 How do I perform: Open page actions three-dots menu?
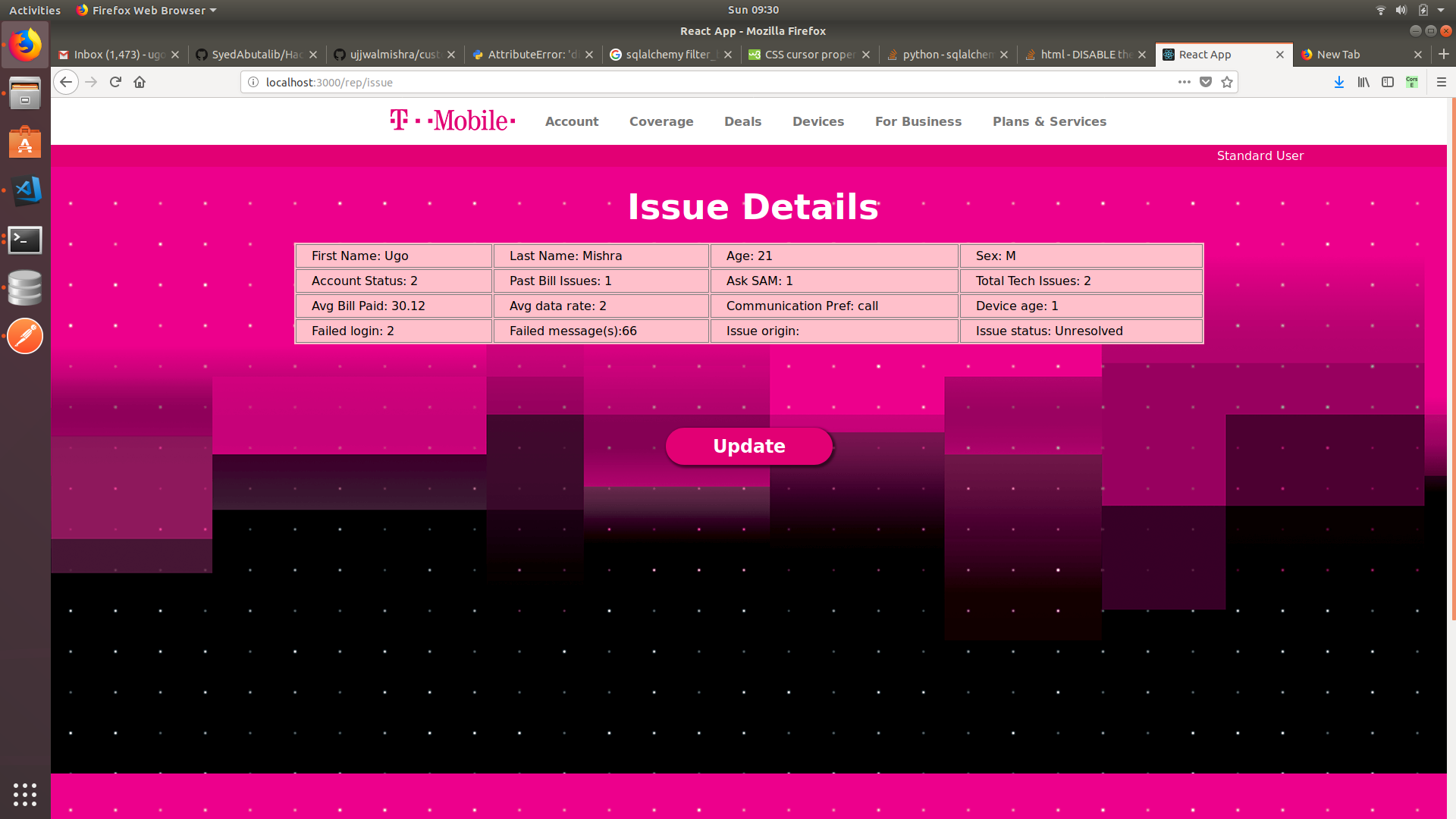[x=1184, y=82]
